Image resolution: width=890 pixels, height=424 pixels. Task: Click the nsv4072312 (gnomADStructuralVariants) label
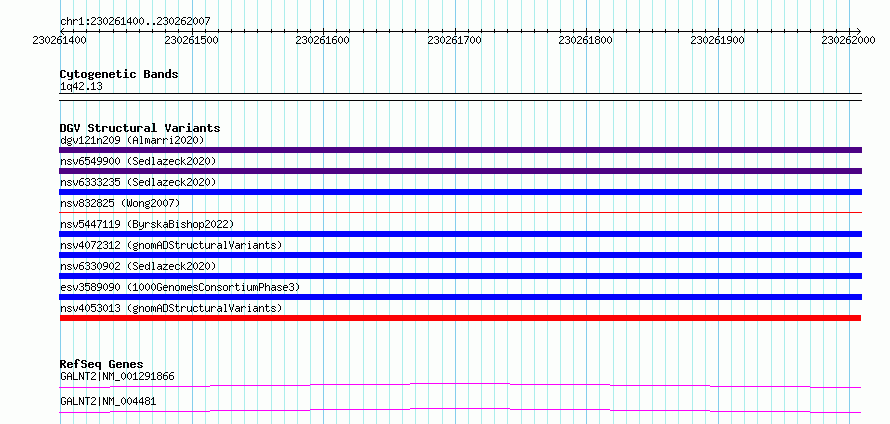[171, 245]
